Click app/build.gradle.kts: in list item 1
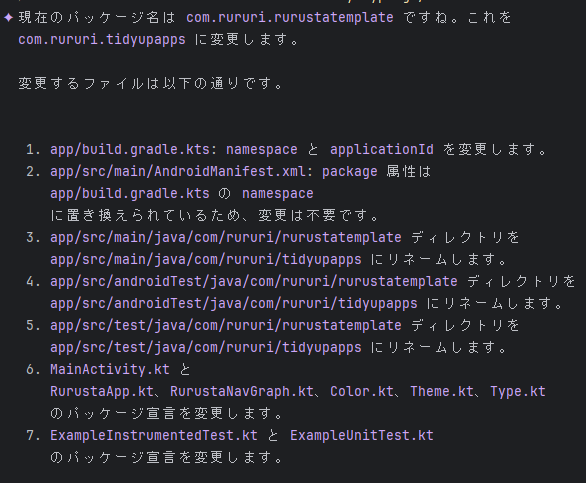586x483 pixels. pos(133,150)
